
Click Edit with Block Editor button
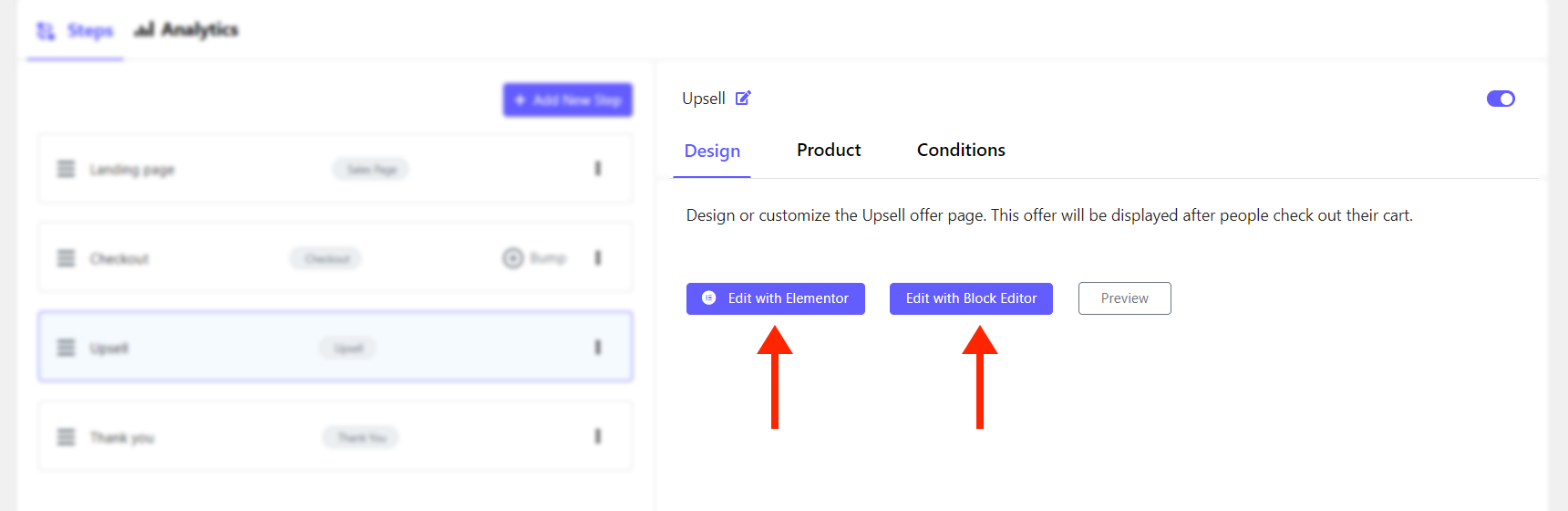[x=971, y=298]
